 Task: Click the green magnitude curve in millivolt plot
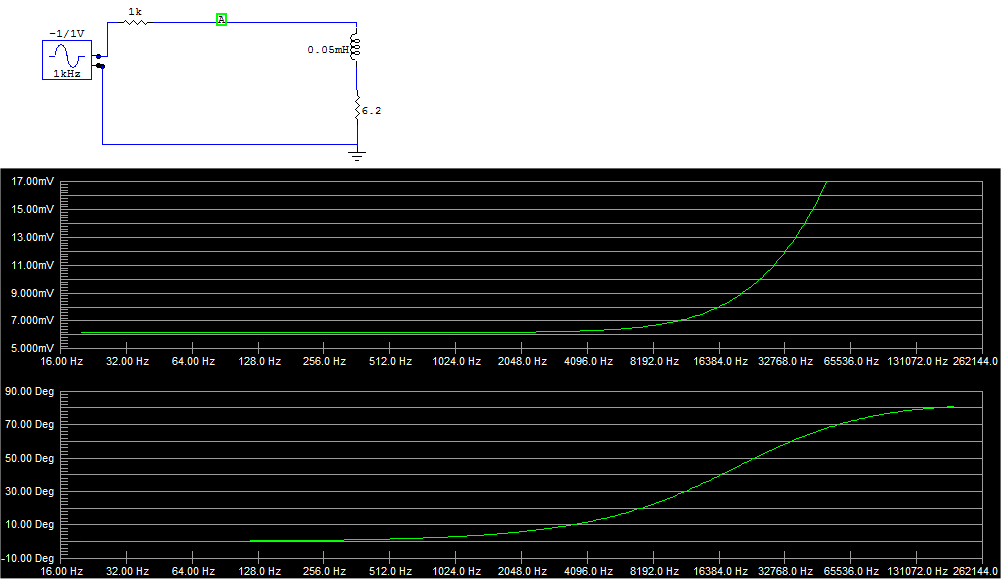coord(719,307)
